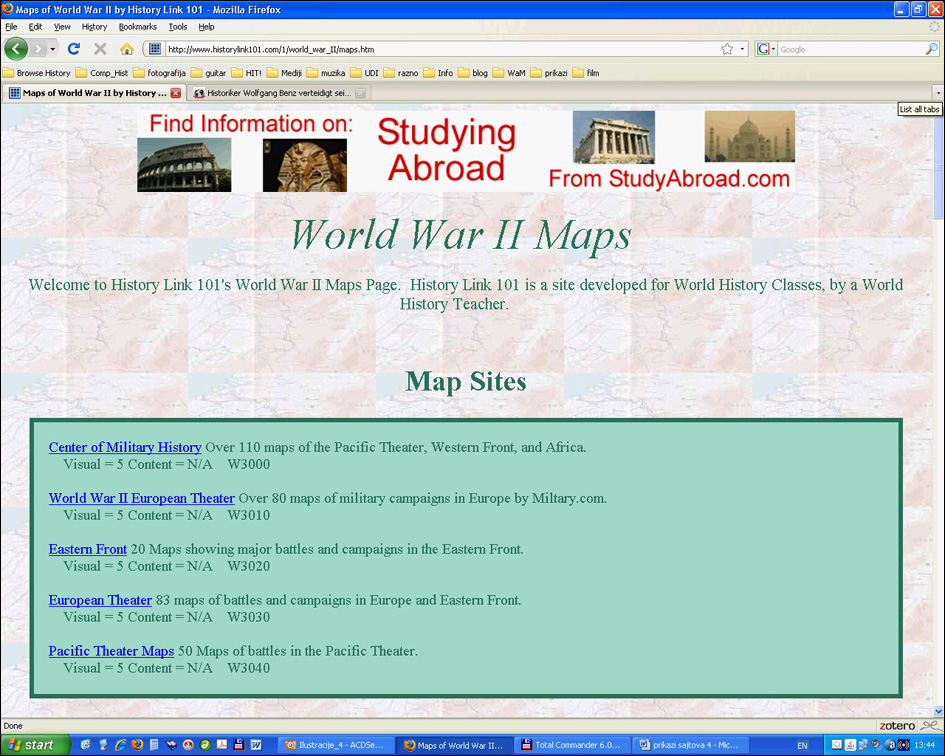
Task: Open the HIT! bookmarks folder
Action: pos(245,73)
